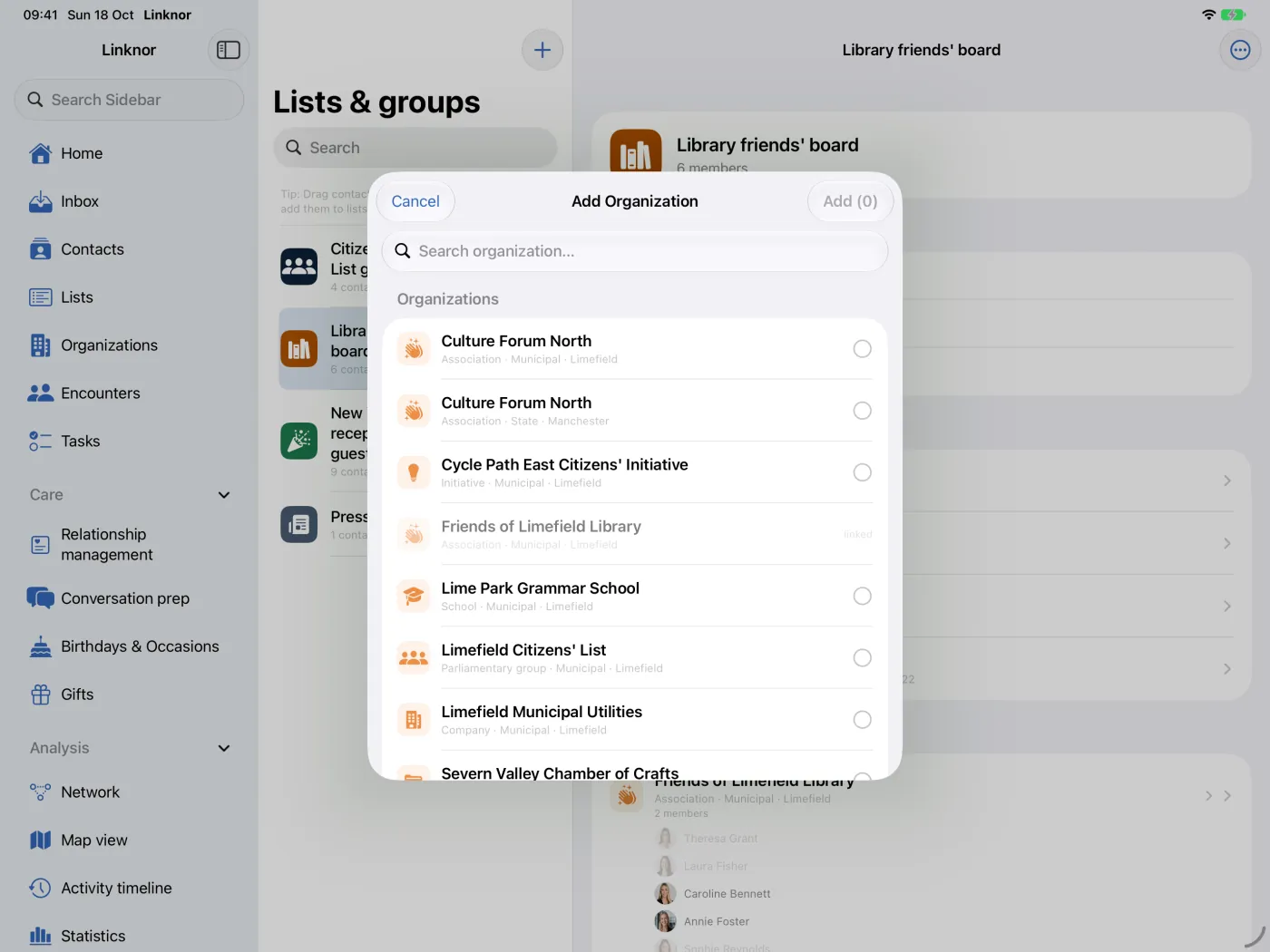This screenshot has width=1270, height=952.
Task: Focus the Search Sidebar field
Action: pos(129,100)
